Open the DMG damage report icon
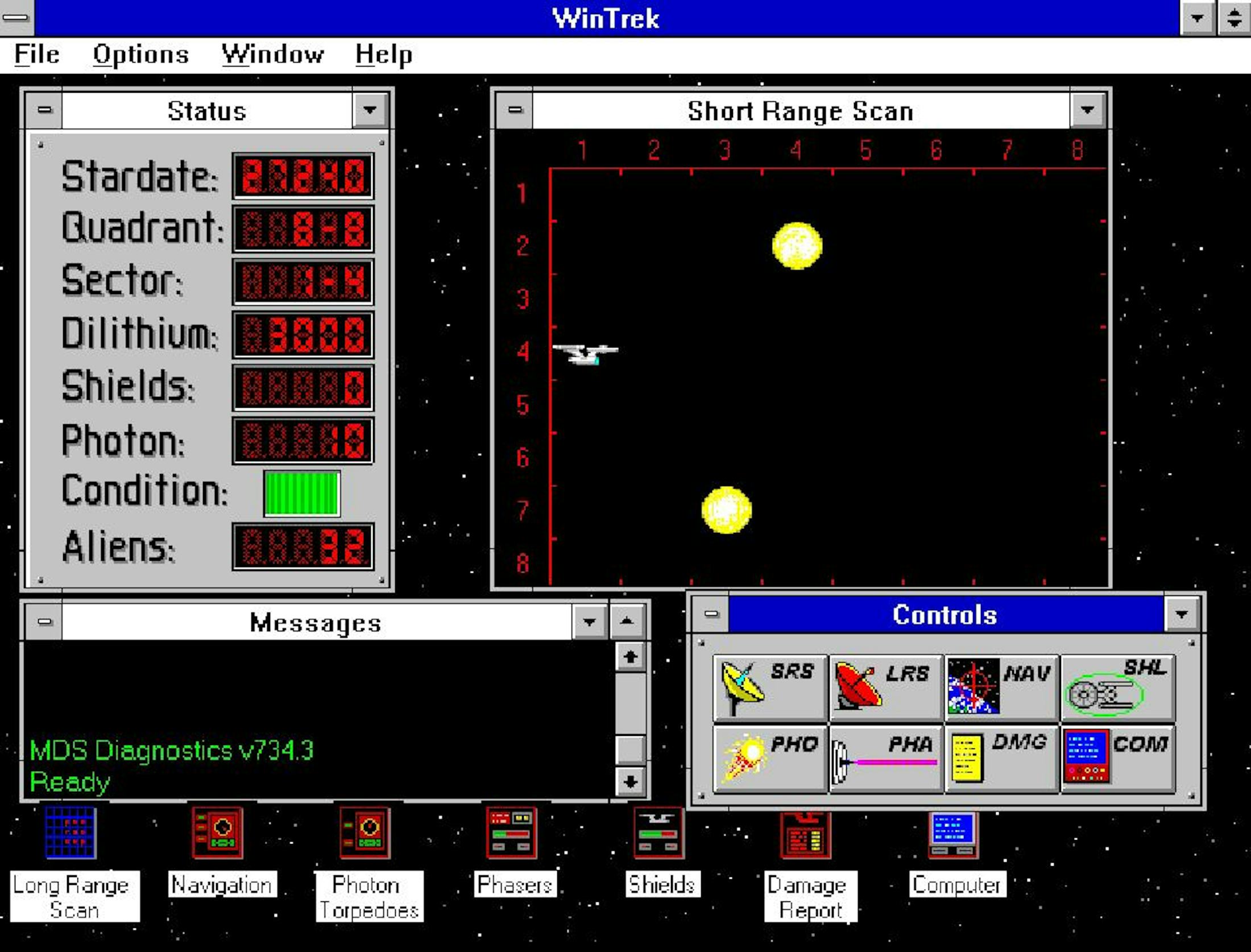Viewport: 1251px width, 952px height. (x=999, y=756)
